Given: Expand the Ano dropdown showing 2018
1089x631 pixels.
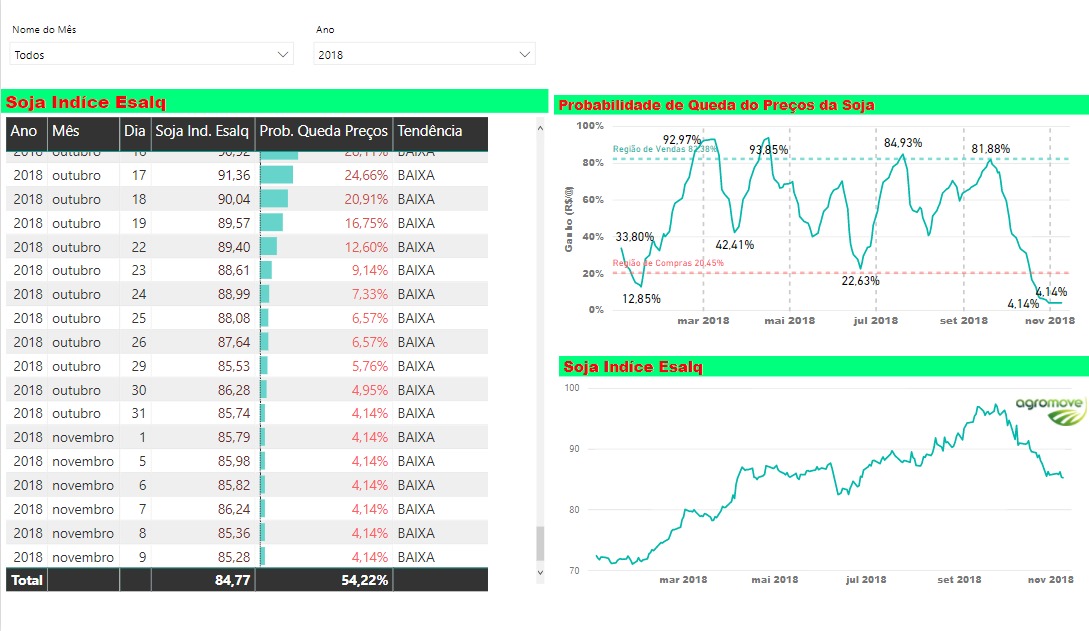Looking at the screenshot, I should (525, 55).
